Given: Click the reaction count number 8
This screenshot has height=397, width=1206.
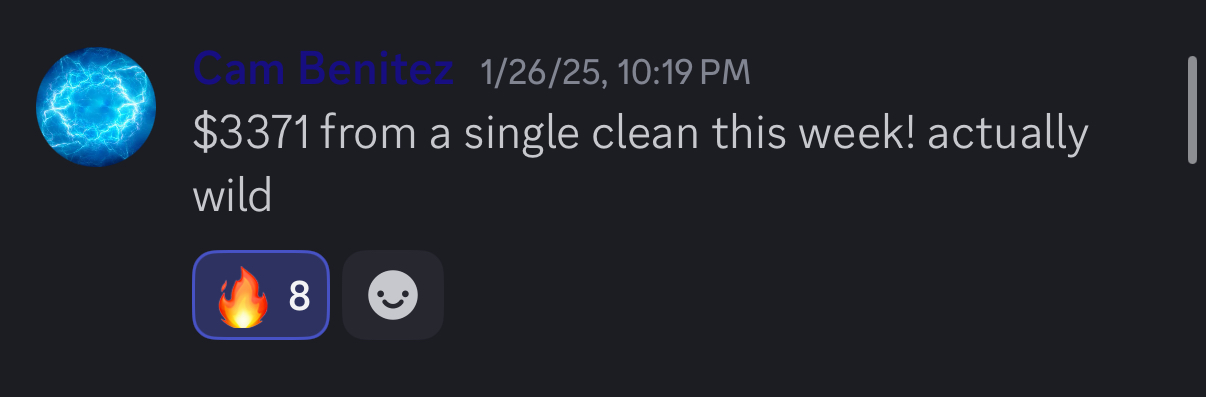Looking at the screenshot, I should 299,296.
